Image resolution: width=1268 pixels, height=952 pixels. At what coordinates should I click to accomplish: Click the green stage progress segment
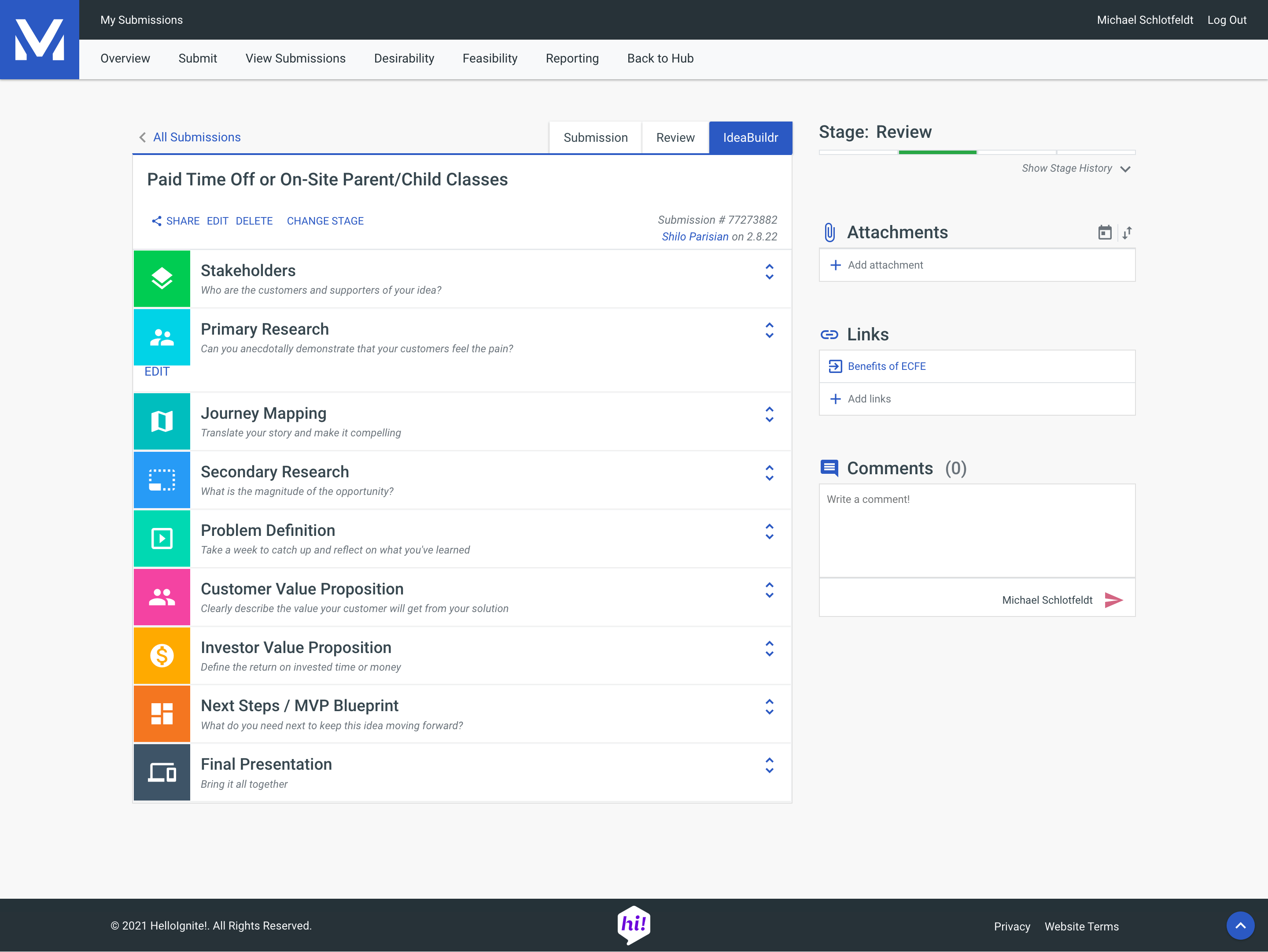click(x=937, y=152)
